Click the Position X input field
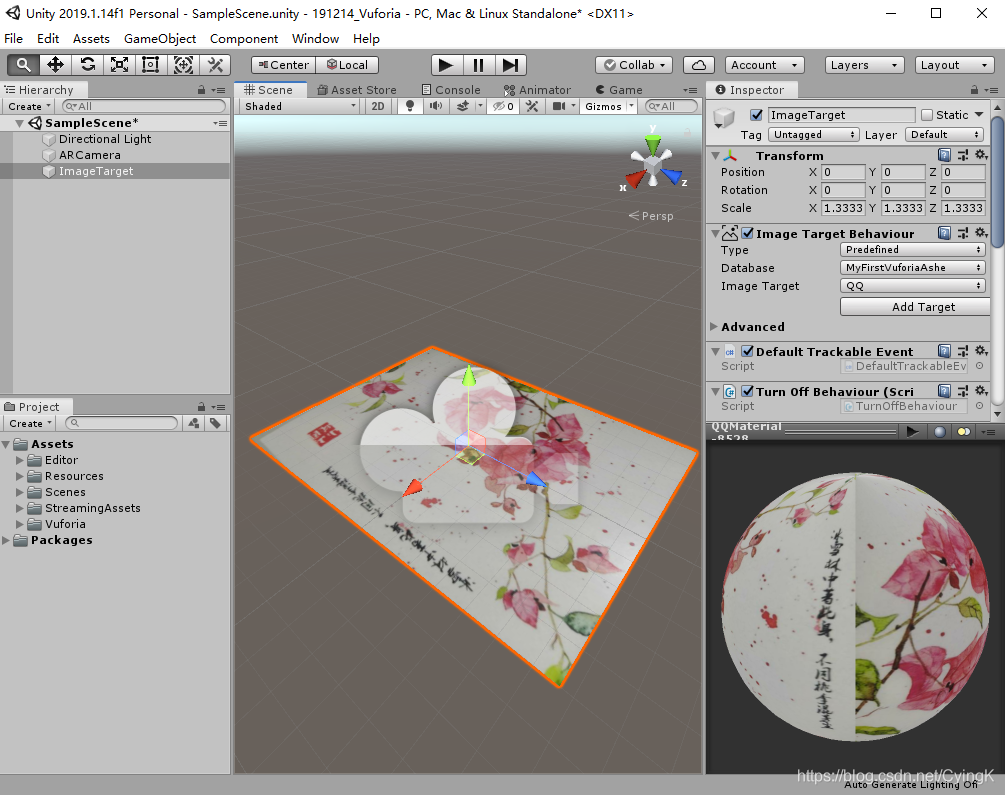Image resolution: width=1005 pixels, height=795 pixels. pos(843,172)
